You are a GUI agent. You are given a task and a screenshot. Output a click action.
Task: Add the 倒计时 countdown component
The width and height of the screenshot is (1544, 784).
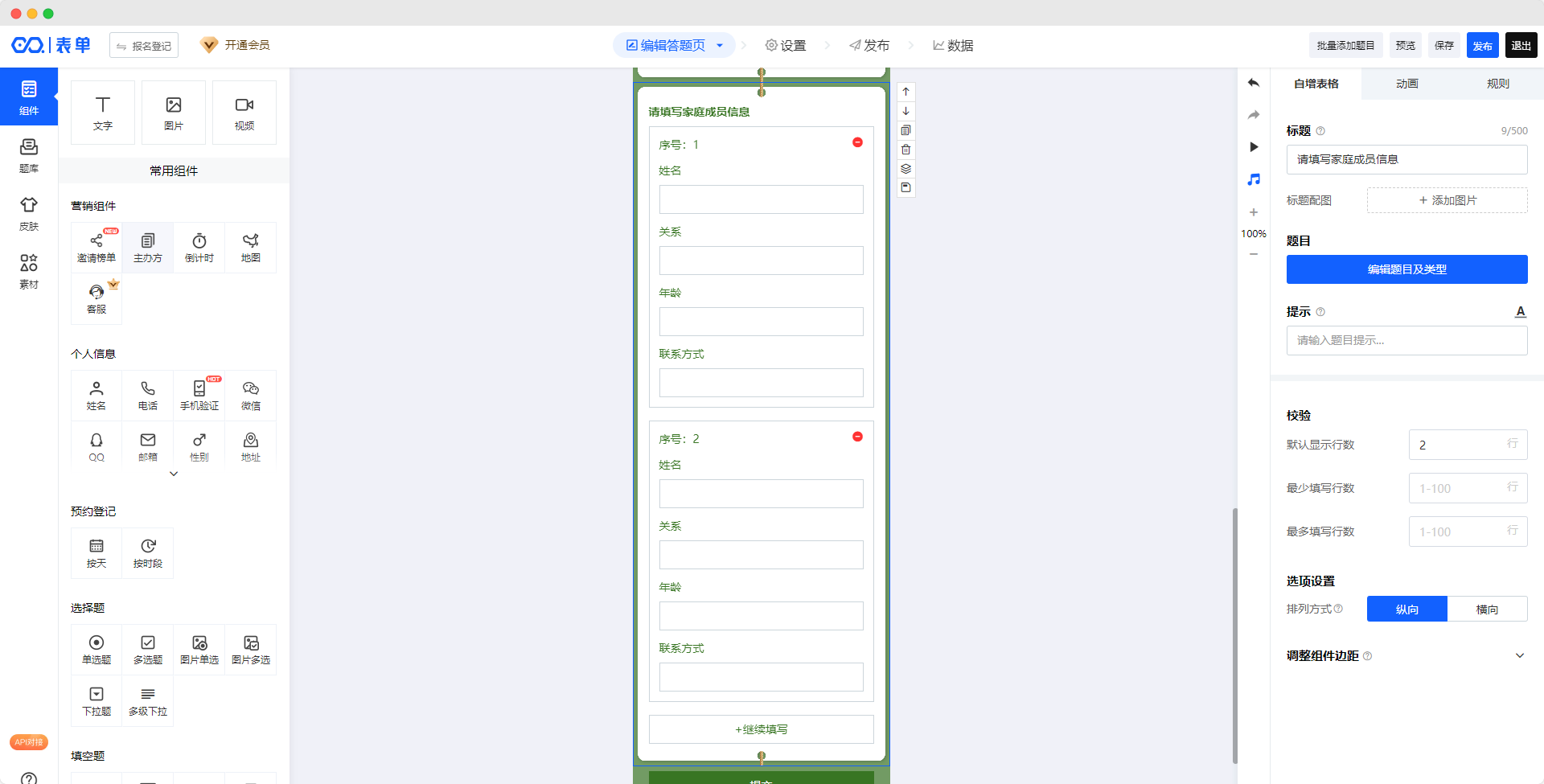(199, 248)
